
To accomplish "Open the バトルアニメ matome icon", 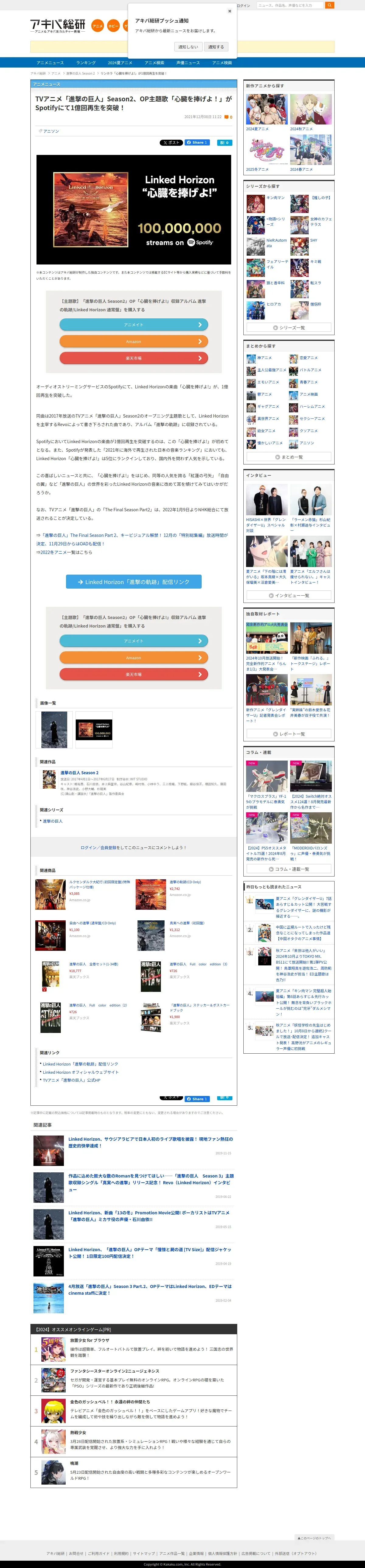I will [294, 371].
